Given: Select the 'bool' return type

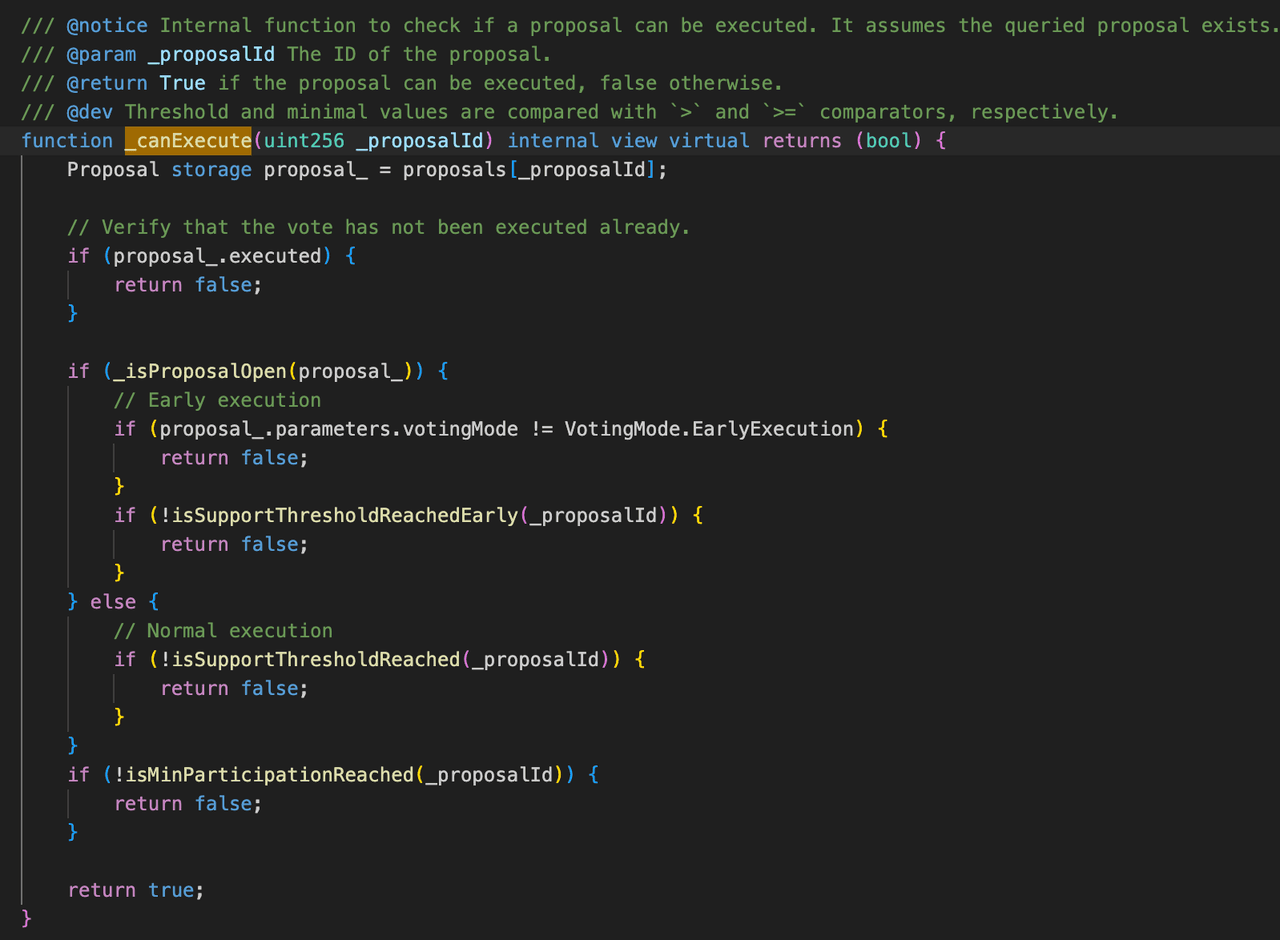Looking at the screenshot, I should (890, 141).
